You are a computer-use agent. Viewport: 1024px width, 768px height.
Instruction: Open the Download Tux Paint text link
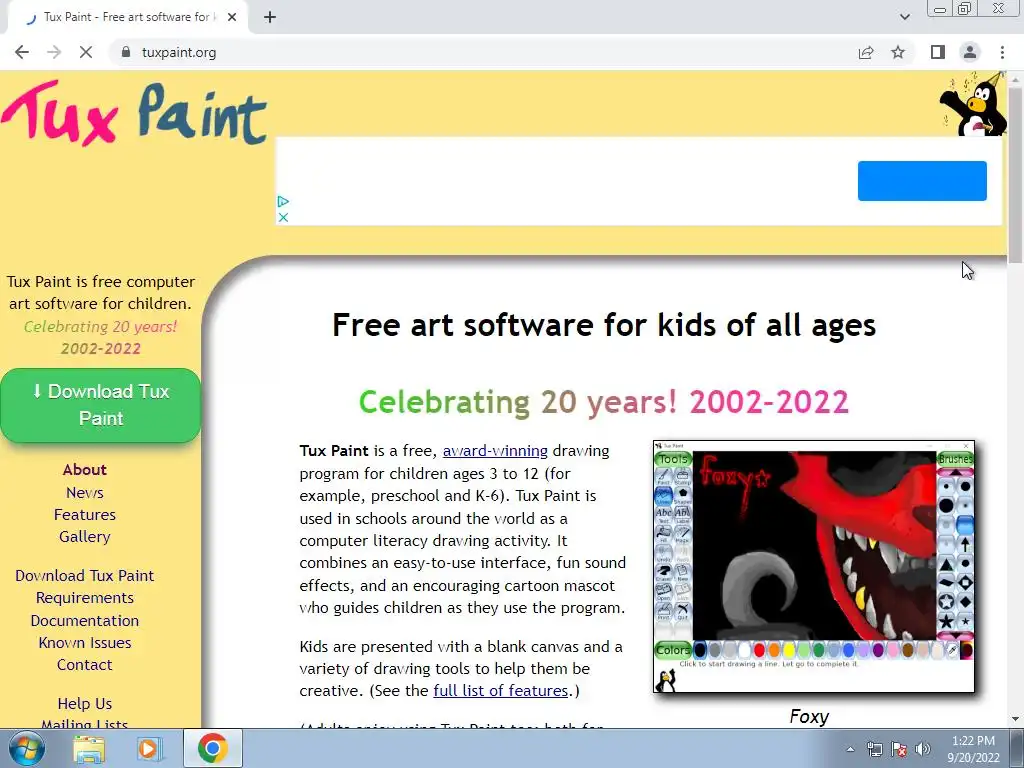[x=85, y=575]
